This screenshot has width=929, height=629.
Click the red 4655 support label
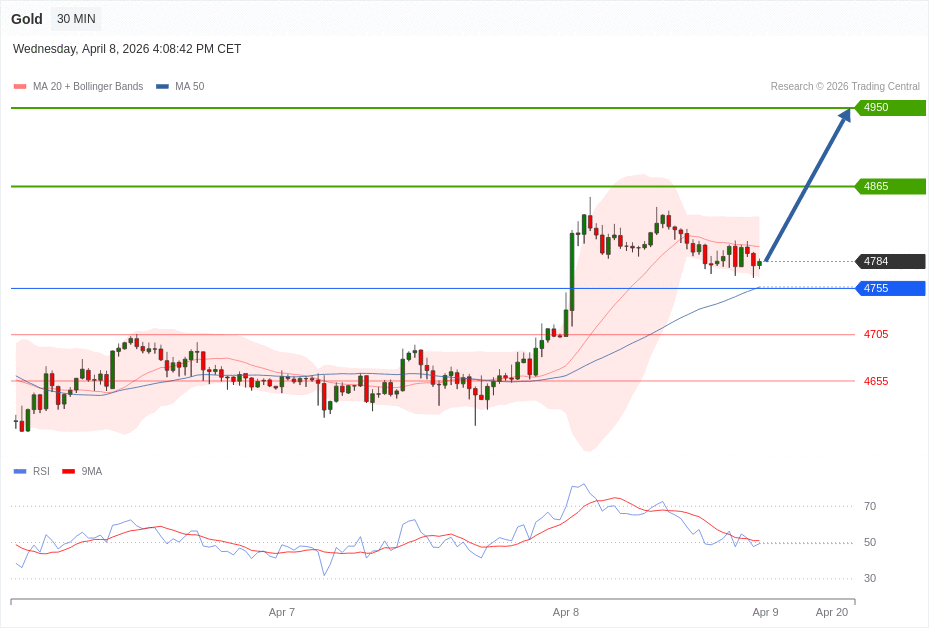click(x=875, y=381)
